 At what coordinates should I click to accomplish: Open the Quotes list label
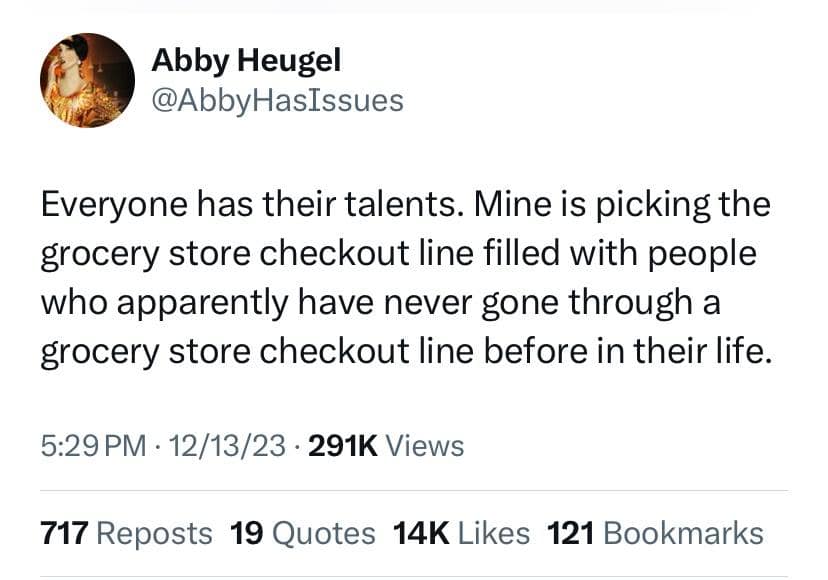(x=324, y=533)
